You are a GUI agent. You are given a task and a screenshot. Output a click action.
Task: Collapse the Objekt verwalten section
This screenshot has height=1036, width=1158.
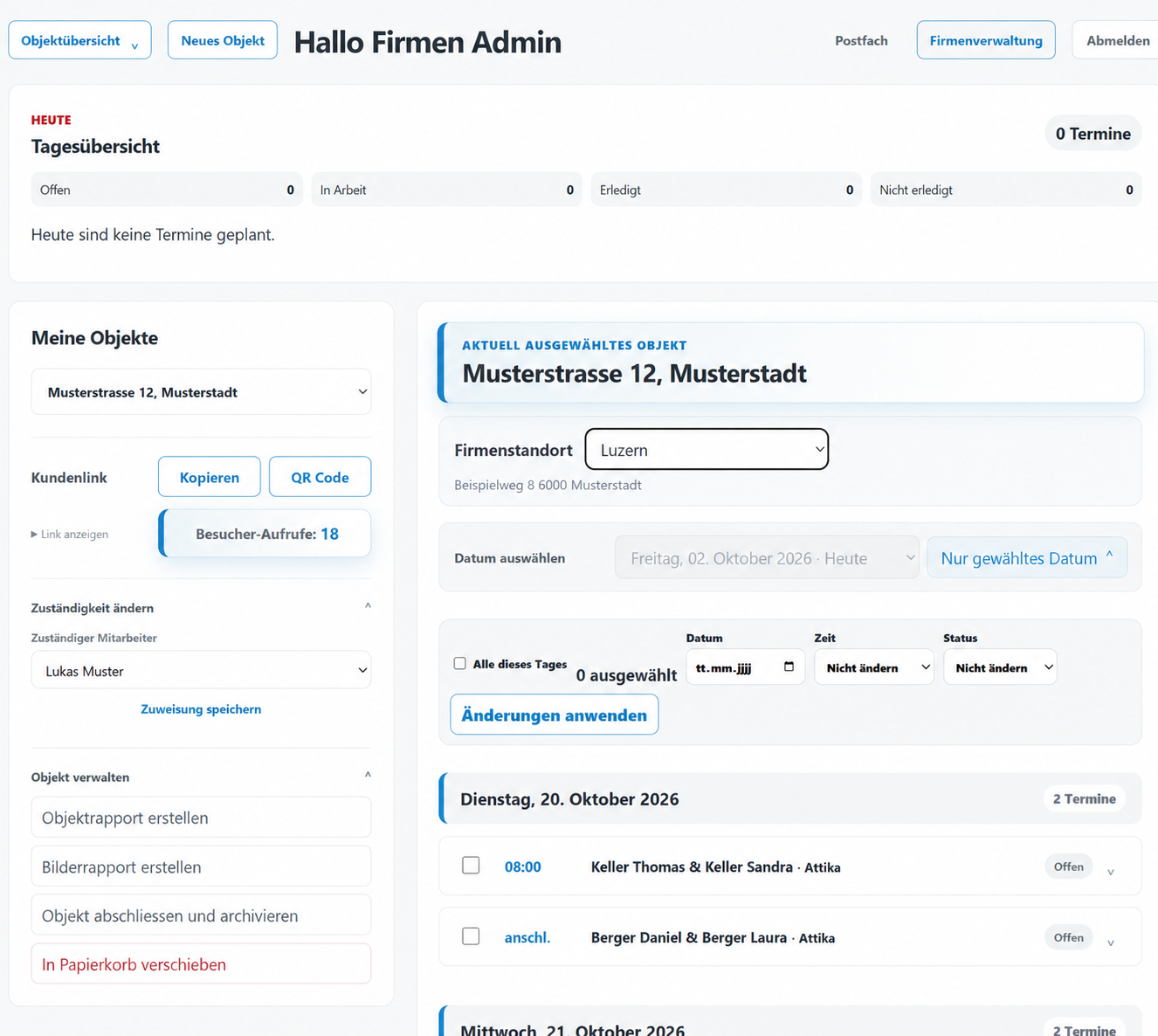[x=368, y=776]
